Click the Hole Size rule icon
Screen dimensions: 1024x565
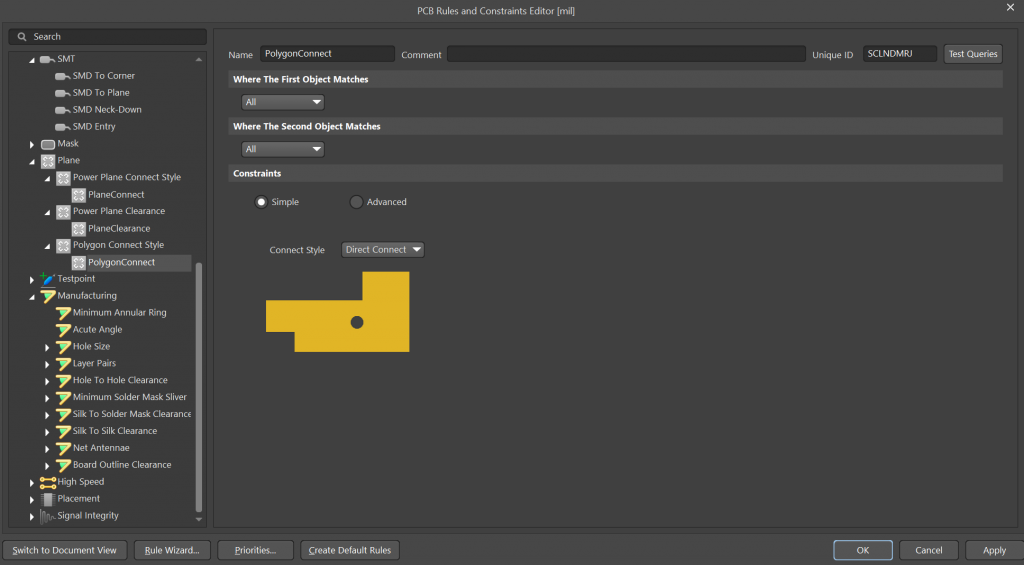(63, 347)
